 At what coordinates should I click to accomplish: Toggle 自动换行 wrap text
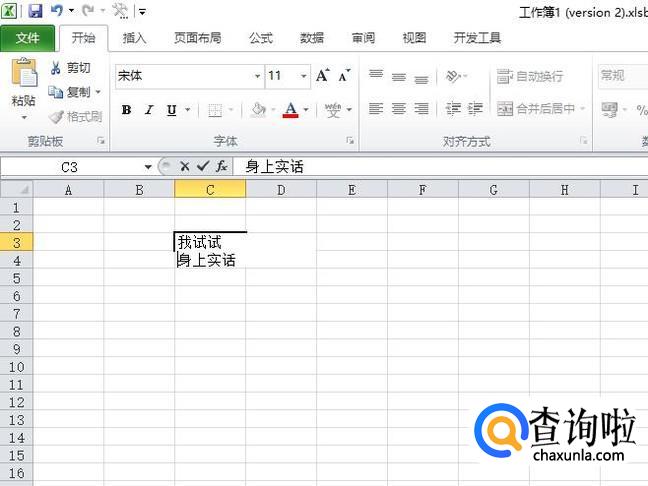(x=530, y=76)
